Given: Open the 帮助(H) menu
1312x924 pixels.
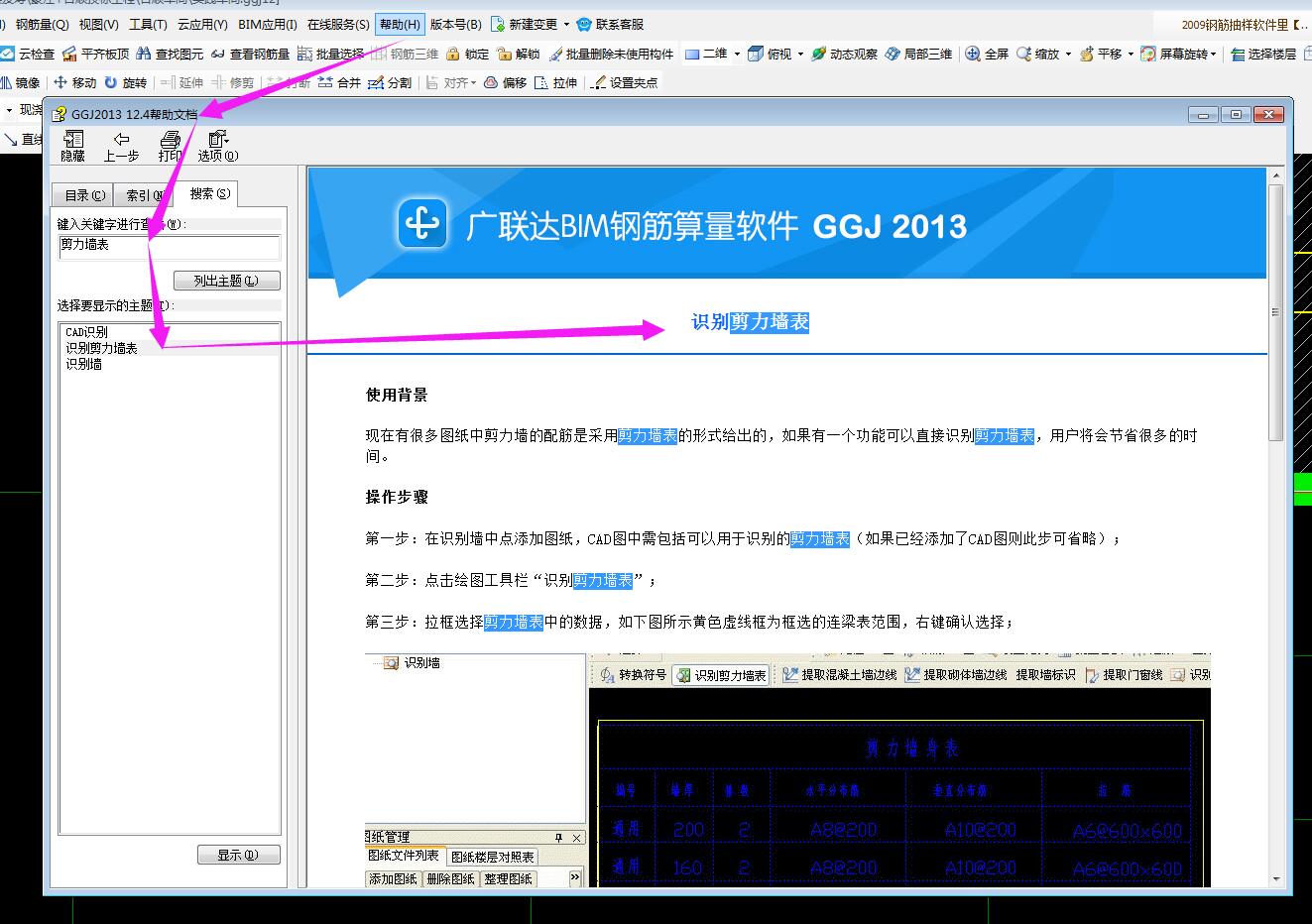Looking at the screenshot, I should [x=400, y=25].
